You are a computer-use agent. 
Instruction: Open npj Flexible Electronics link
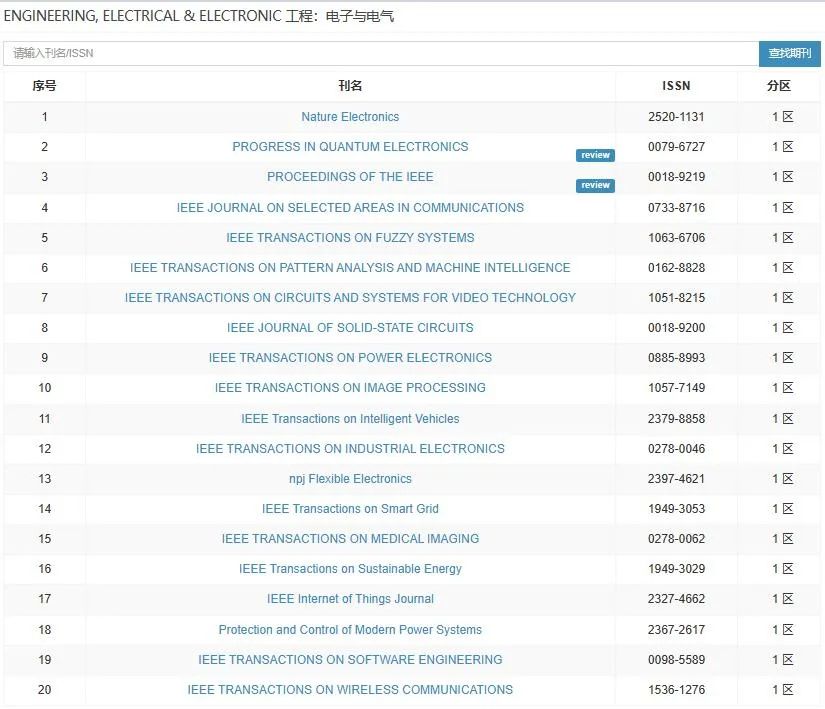click(350, 479)
